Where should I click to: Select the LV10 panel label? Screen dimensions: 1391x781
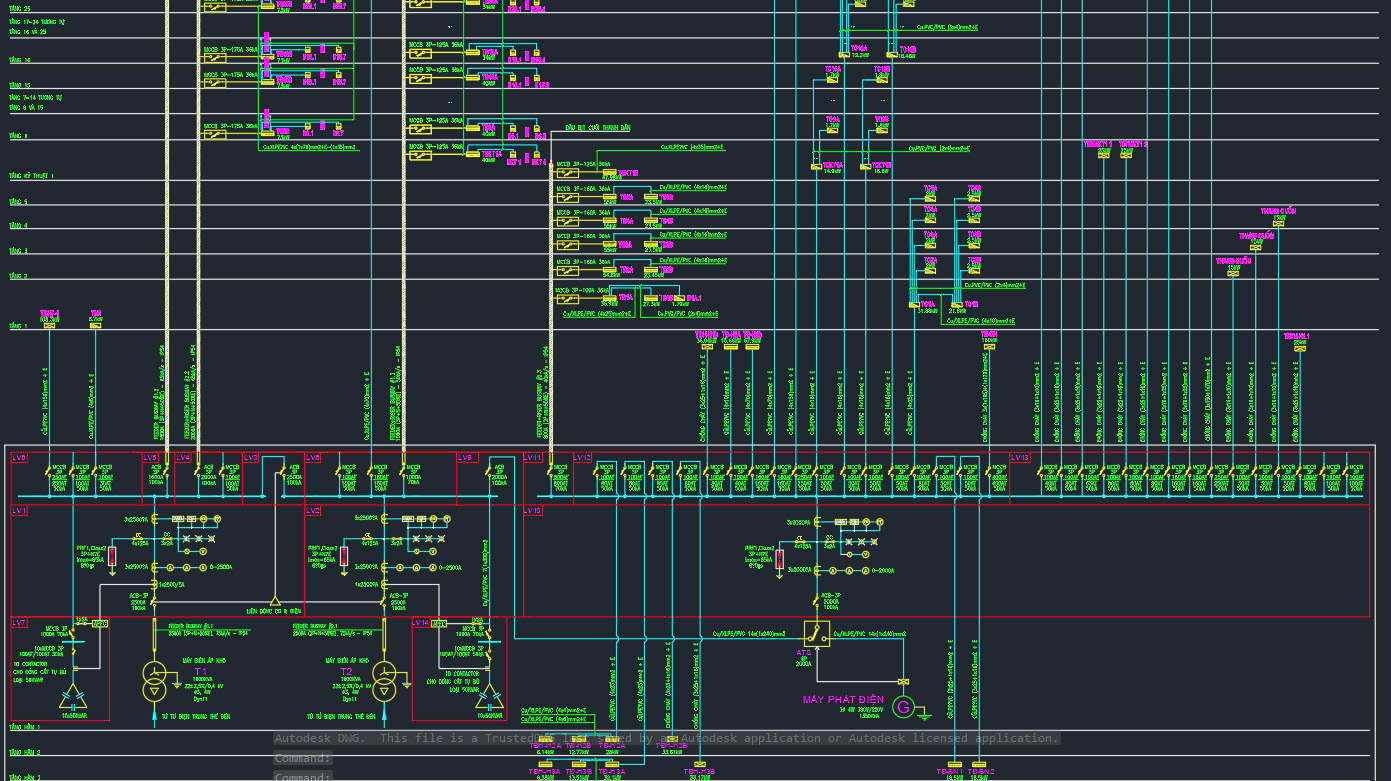pyautogui.click(x=533, y=511)
